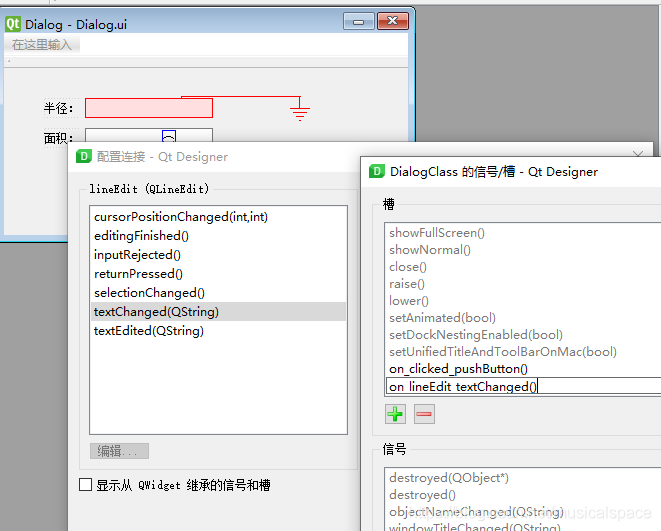661x531 pixels.
Task: Minimize the Dialog.ui window
Action: 358,21
